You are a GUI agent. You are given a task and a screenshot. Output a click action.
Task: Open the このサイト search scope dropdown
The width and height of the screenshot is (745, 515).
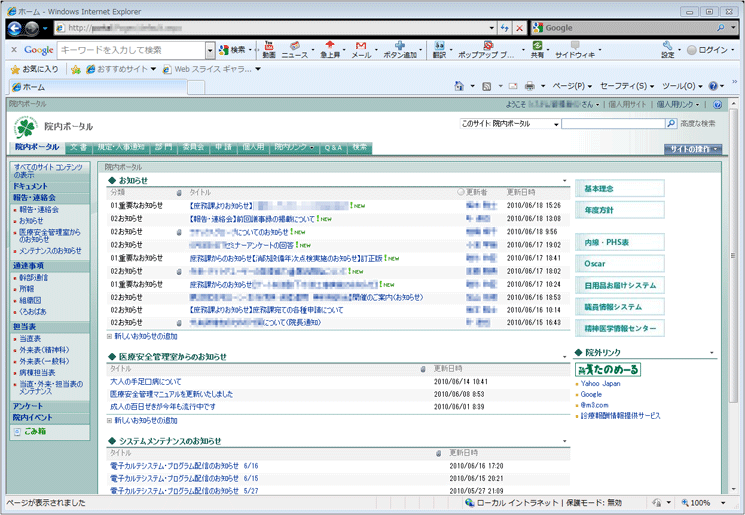coord(556,124)
